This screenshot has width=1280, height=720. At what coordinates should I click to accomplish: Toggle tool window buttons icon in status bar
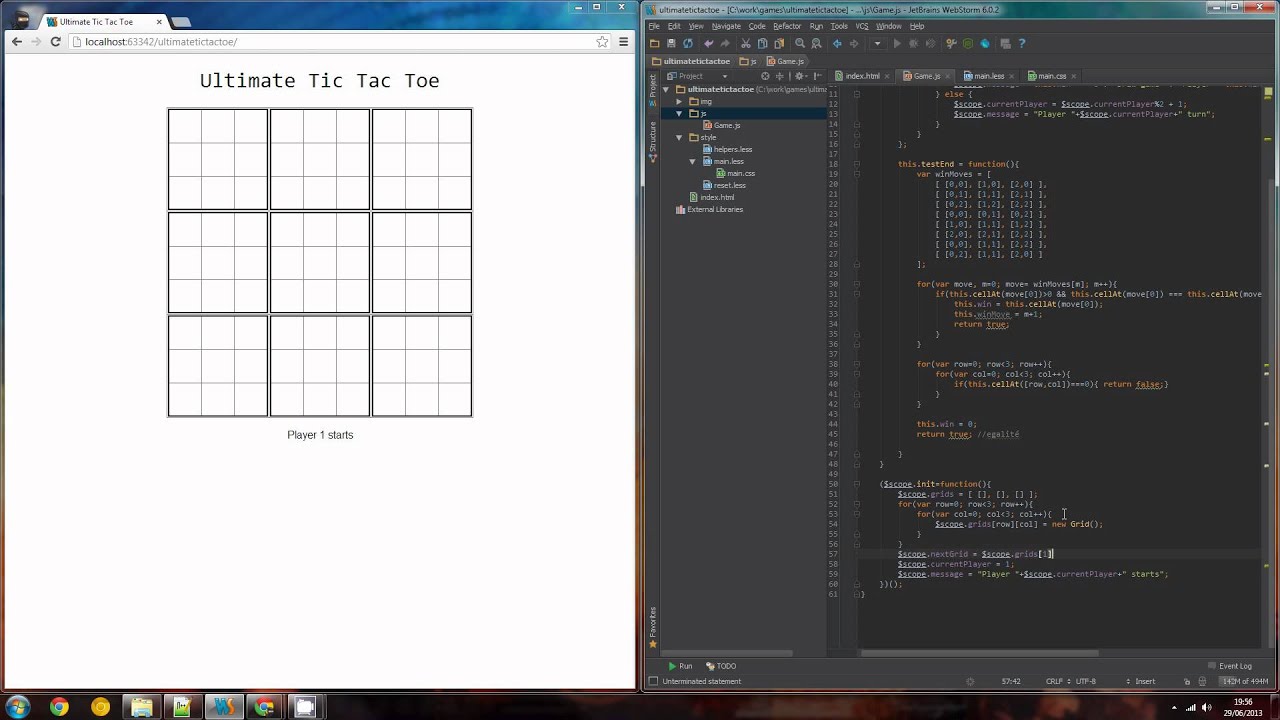click(x=653, y=681)
